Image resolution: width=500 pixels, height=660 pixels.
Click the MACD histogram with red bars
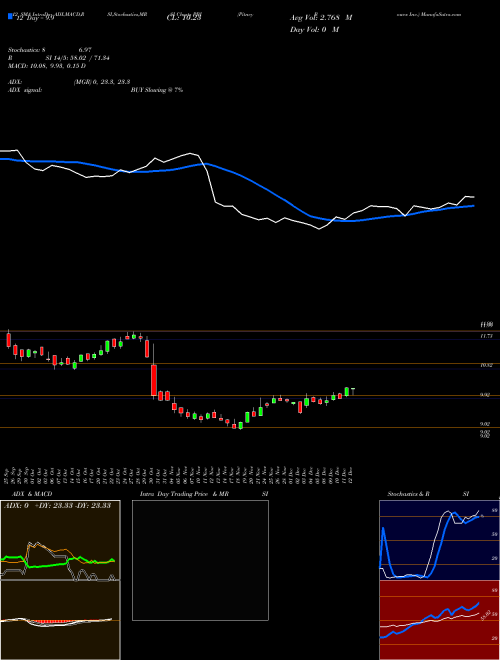(x=60, y=620)
